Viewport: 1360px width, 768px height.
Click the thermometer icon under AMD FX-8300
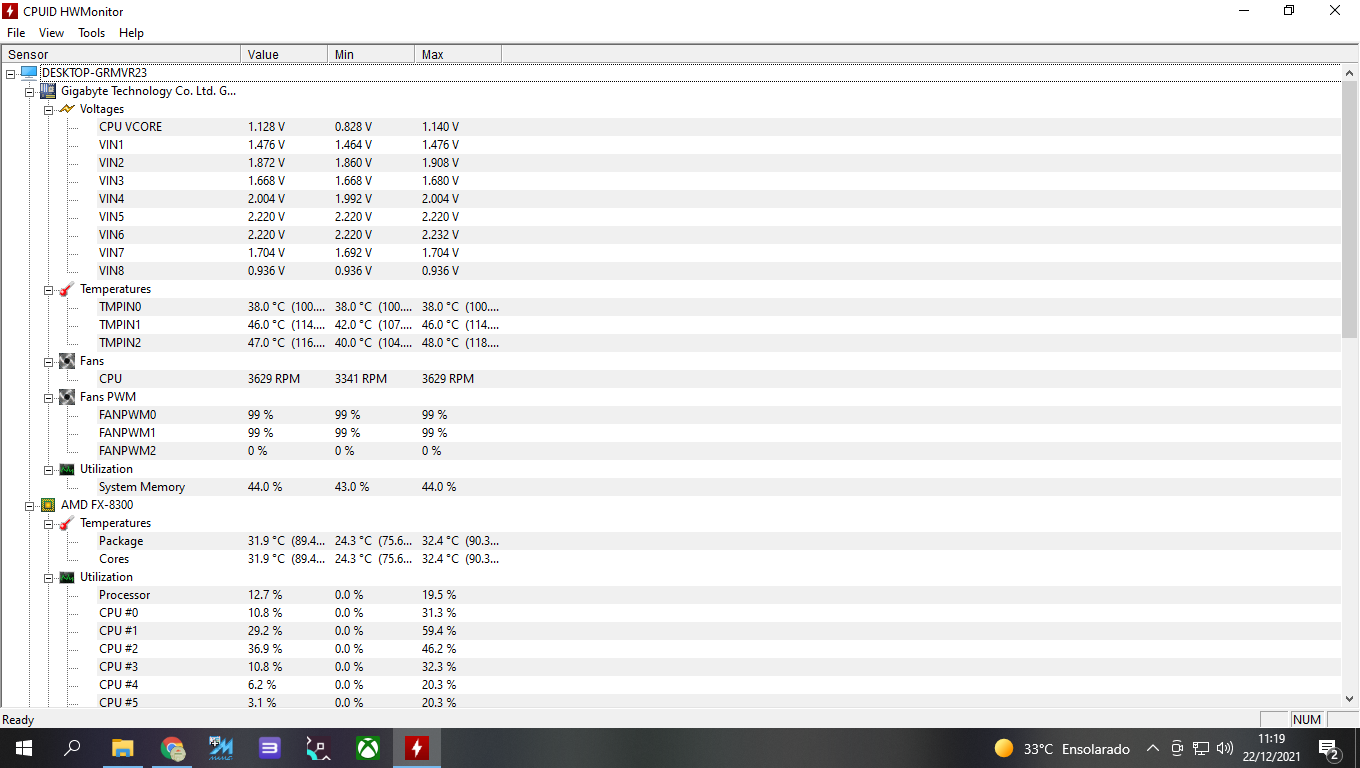point(67,523)
